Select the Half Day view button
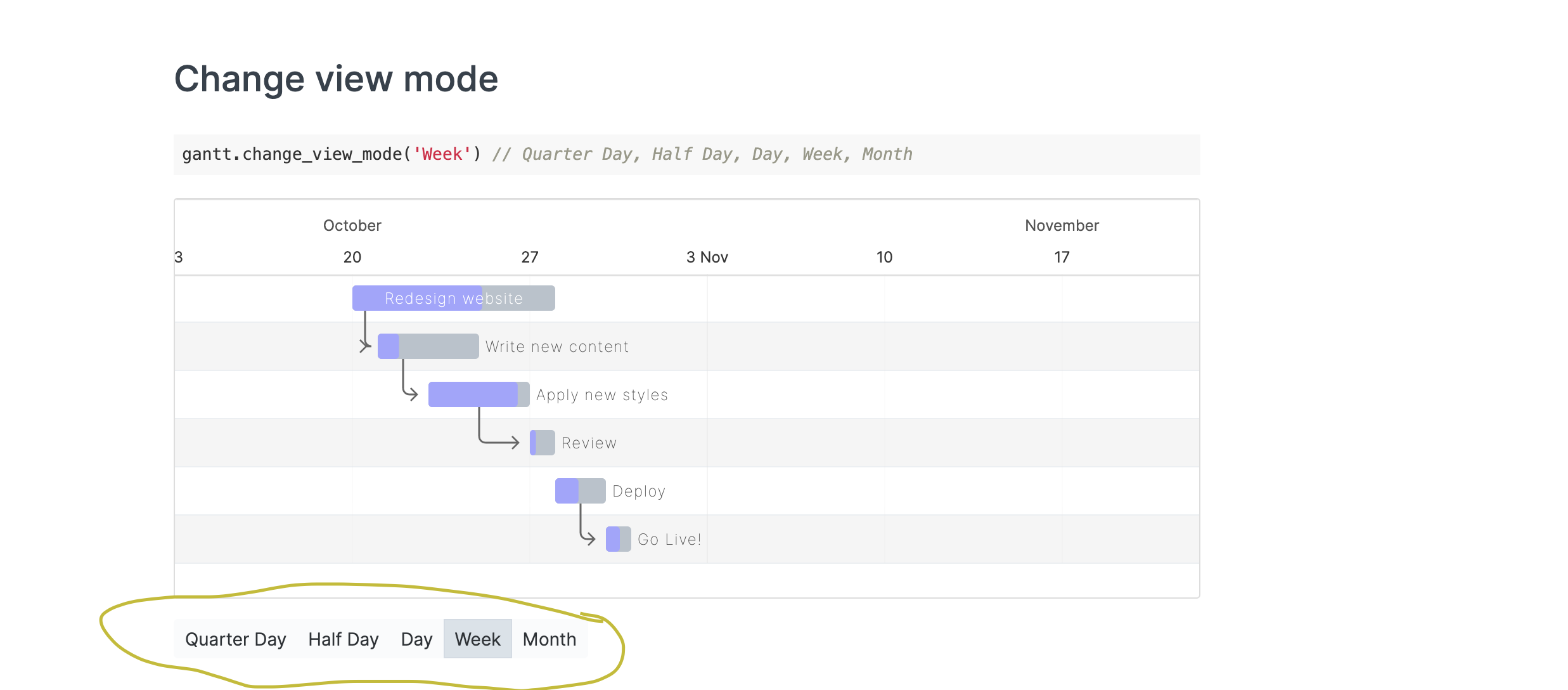The image size is (1568, 690). 343,639
